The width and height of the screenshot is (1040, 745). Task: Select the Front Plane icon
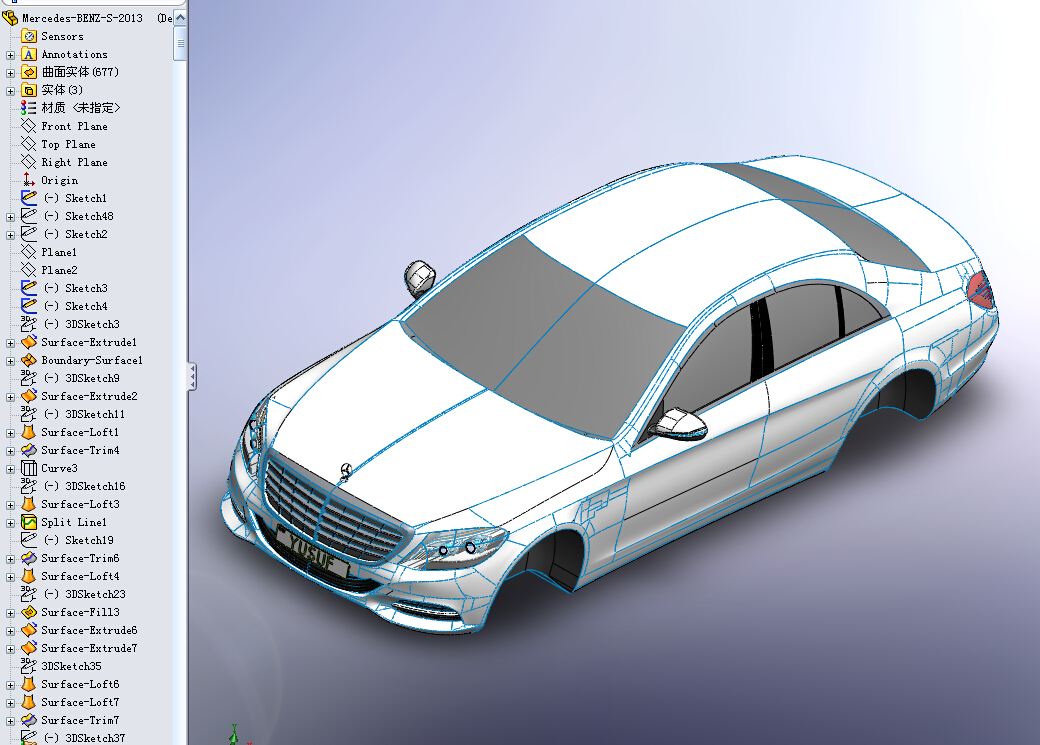[x=29, y=125]
